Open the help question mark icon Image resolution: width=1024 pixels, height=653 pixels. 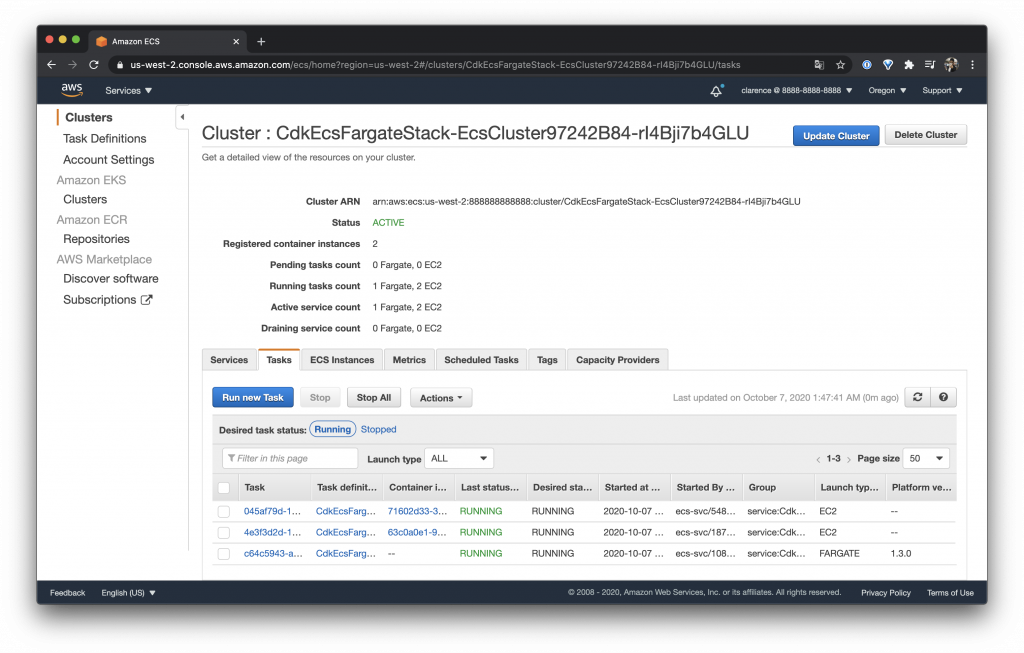coord(943,397)
